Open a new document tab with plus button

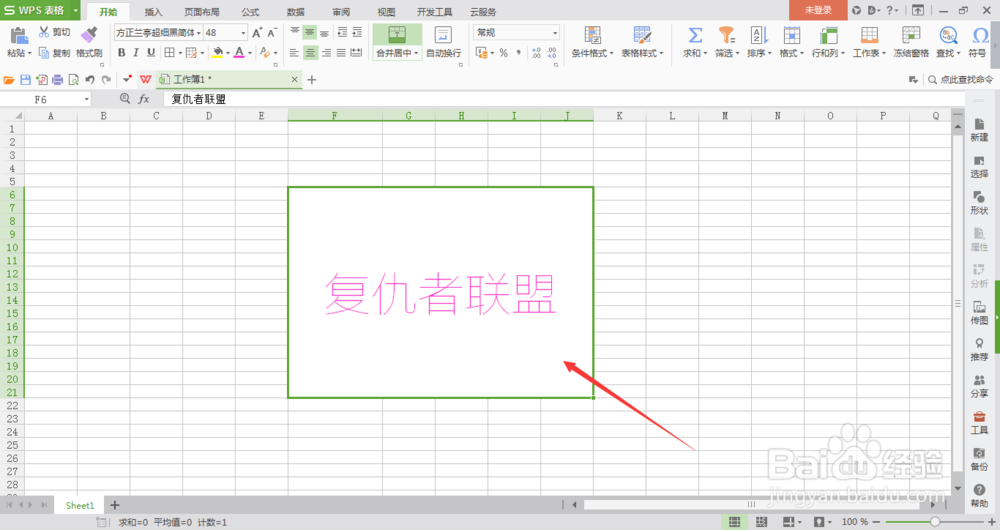(x=312, y=80)
